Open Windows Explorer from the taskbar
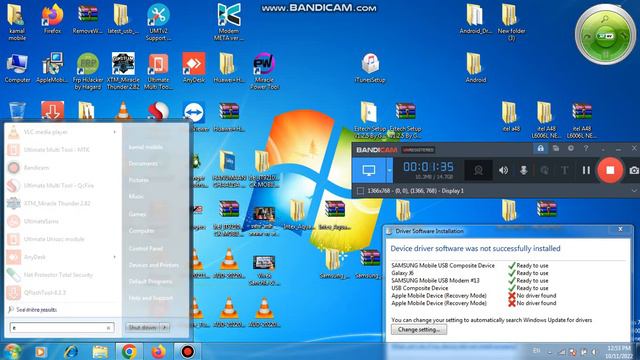The width and height of the screenshot is (640, 360). tap(100, 351)
